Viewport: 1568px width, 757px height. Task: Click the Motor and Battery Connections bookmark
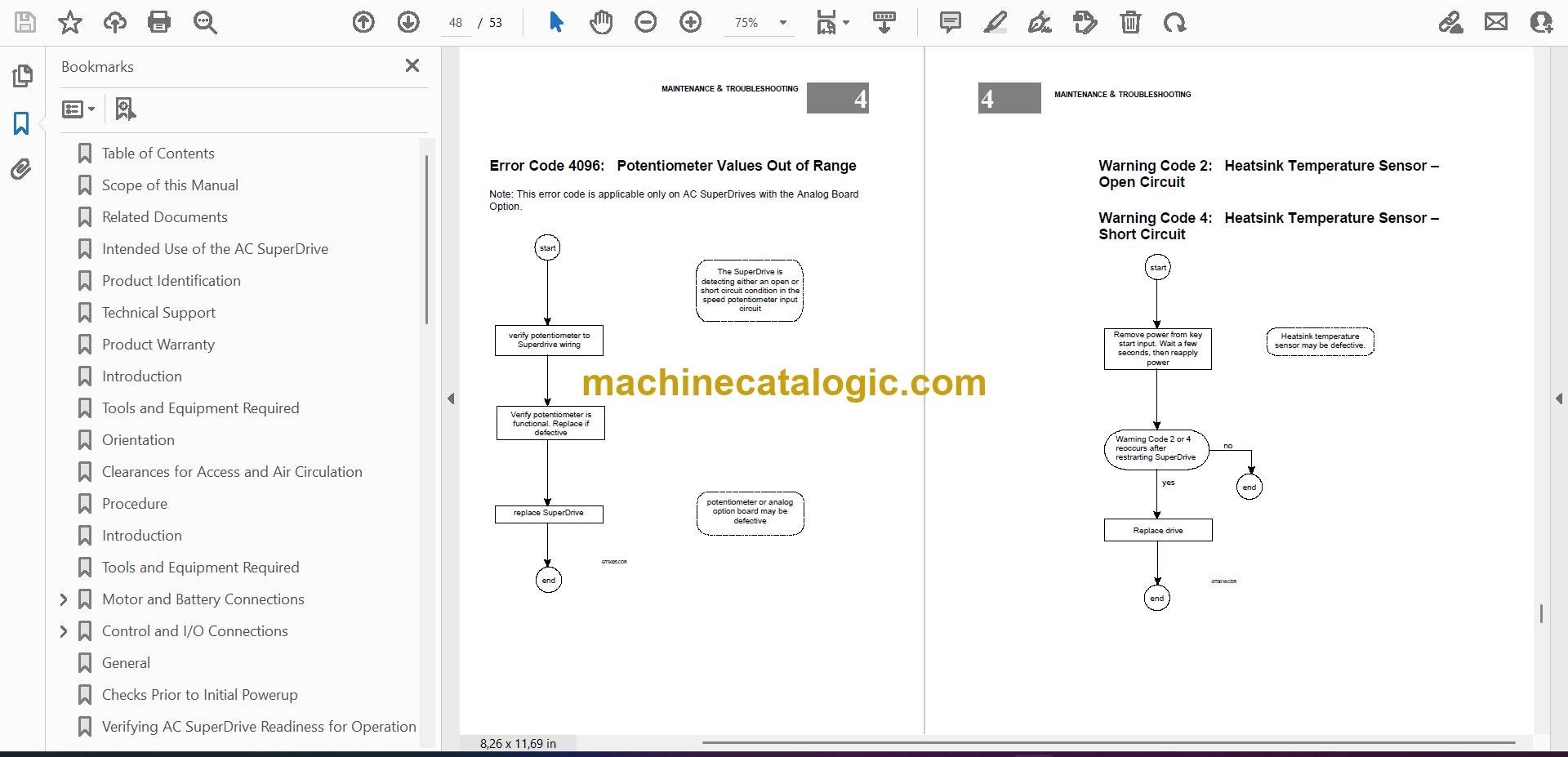[203, 599]
